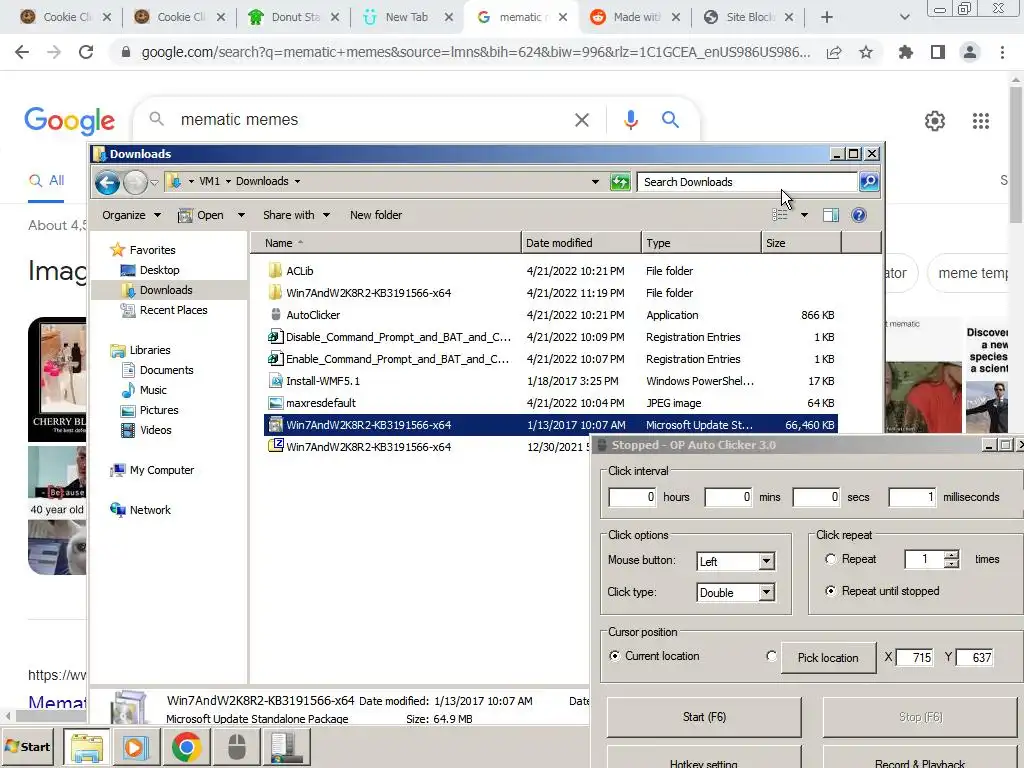The image size is (1024, 768).
Task: Click Chrome back navigation arrow
Action: pos(22,52)
